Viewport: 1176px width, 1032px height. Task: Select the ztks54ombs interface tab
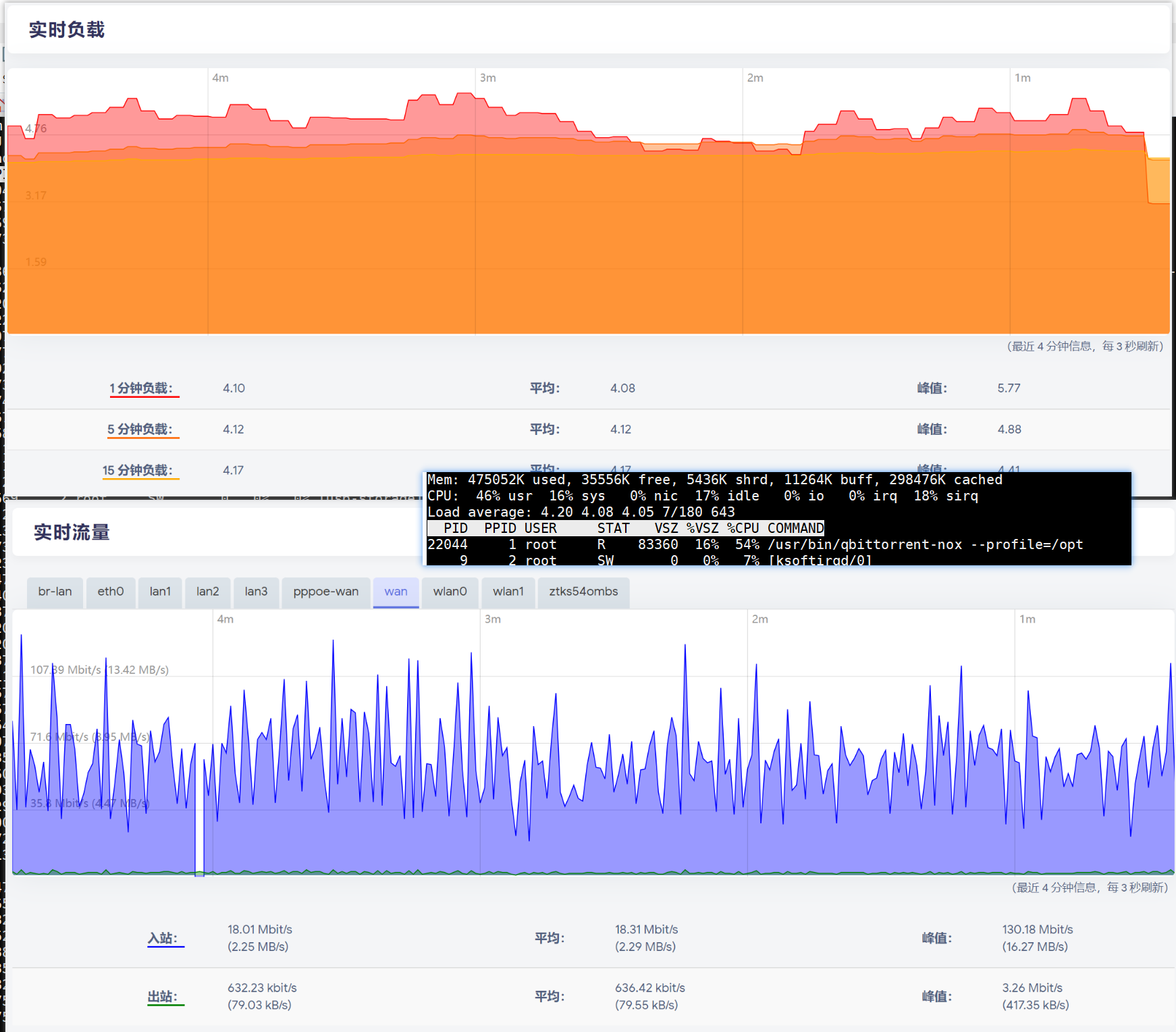click(x=583, y=592)
